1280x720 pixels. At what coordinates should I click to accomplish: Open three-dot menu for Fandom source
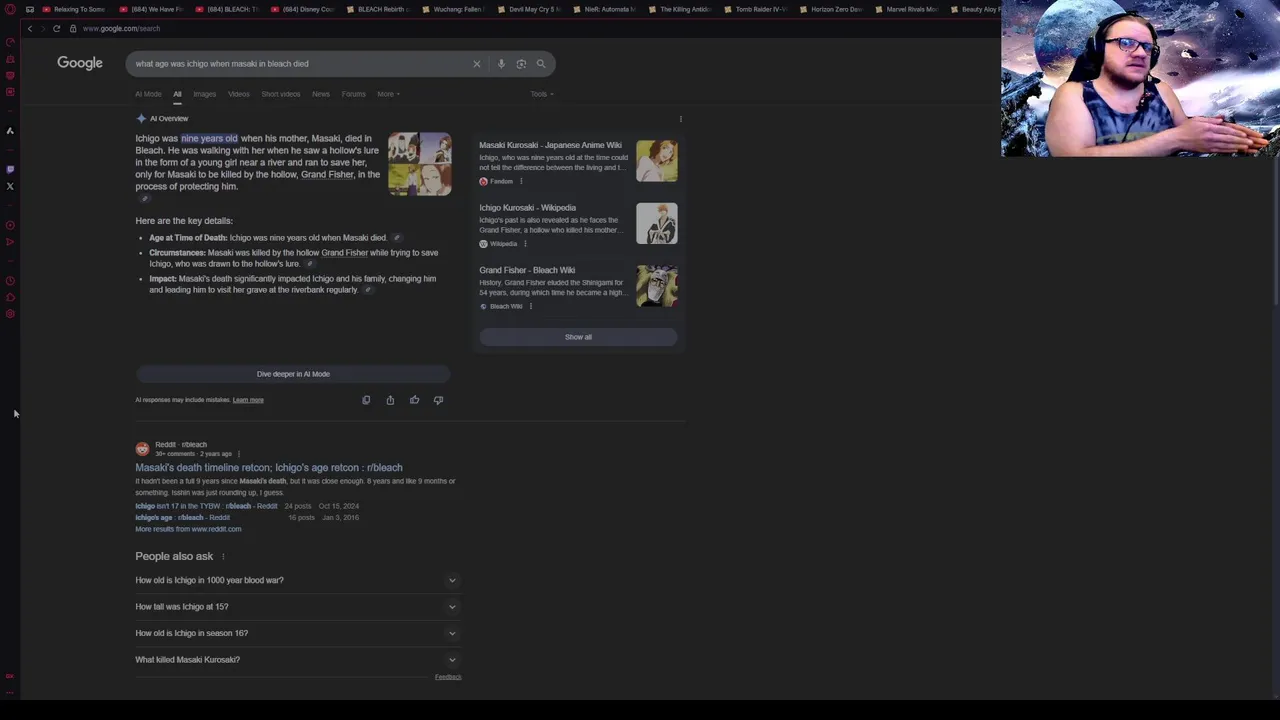coord(521,182)
